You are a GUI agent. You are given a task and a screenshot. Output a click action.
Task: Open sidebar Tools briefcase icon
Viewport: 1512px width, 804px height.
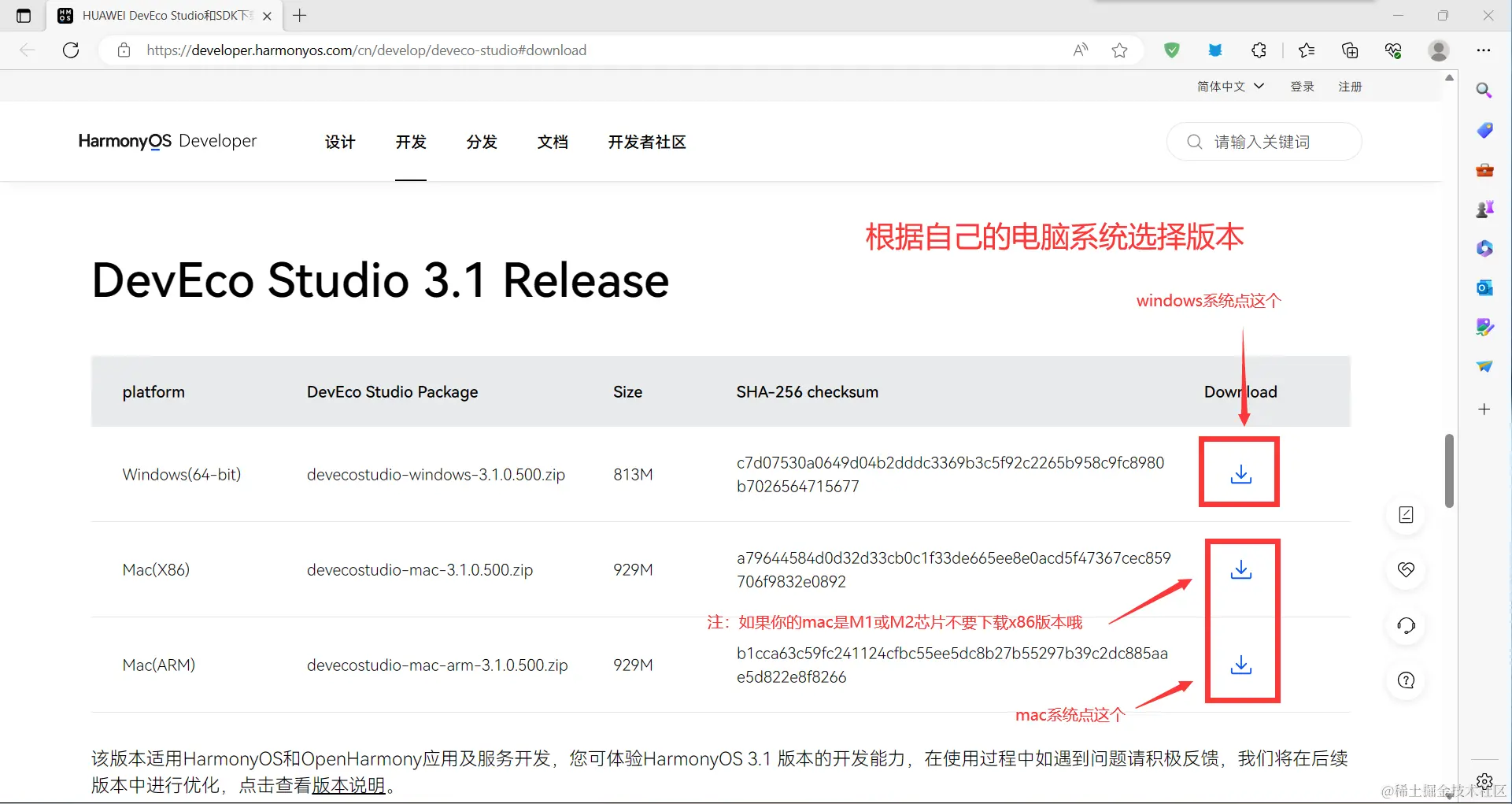tap(1484, 169)
